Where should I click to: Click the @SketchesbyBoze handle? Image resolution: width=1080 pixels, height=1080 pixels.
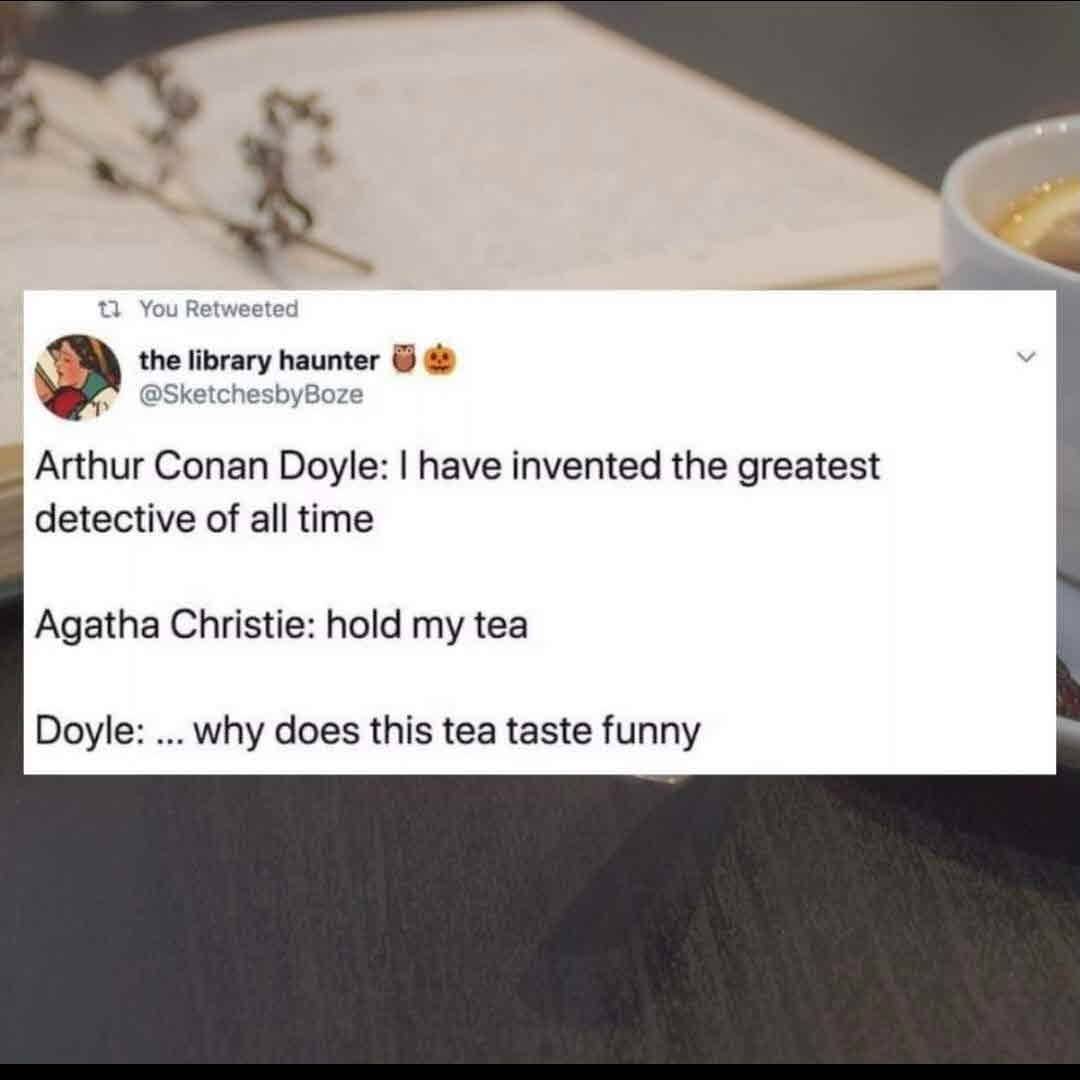pyautogui.click(x=251, y=395)
